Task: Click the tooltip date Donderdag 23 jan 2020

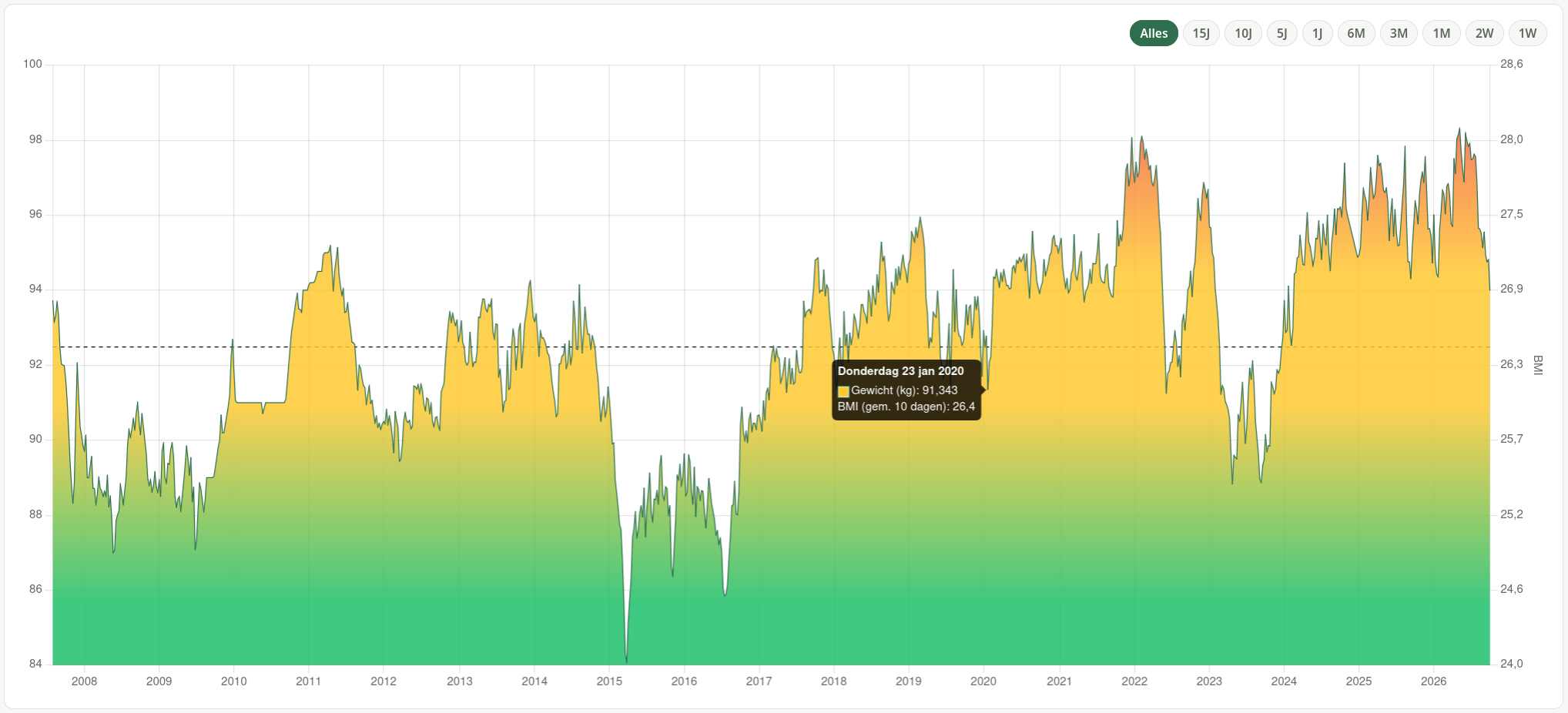Action: coord(900,371)
